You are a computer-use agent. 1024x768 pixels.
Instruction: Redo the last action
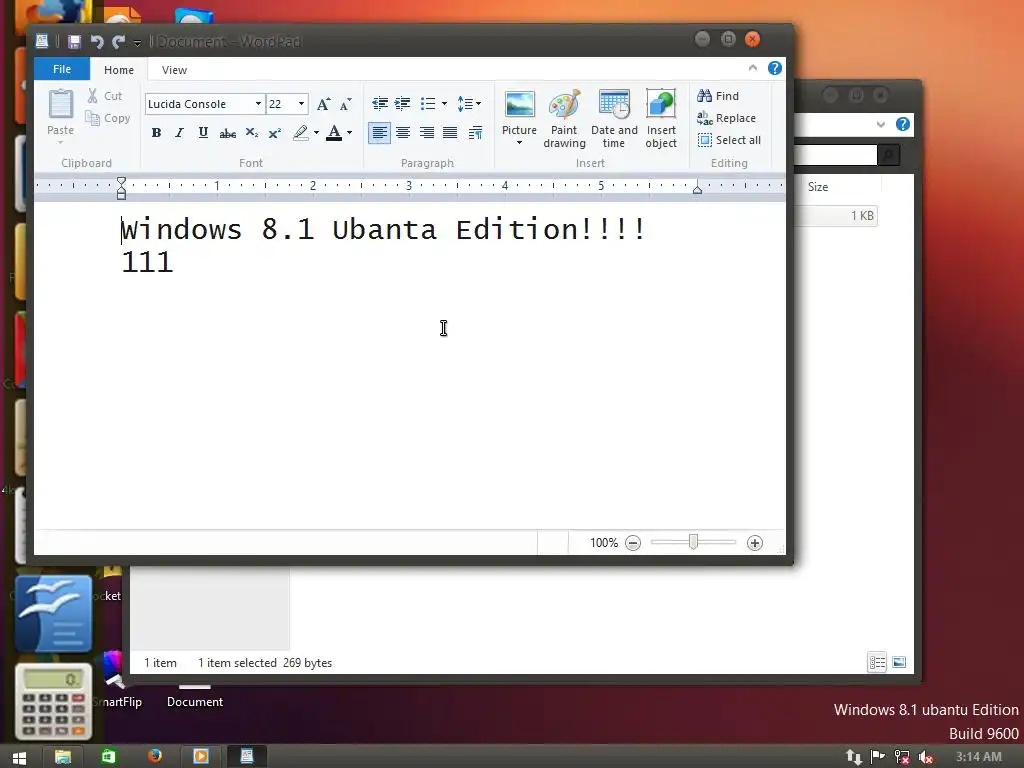tap(118, 42)
